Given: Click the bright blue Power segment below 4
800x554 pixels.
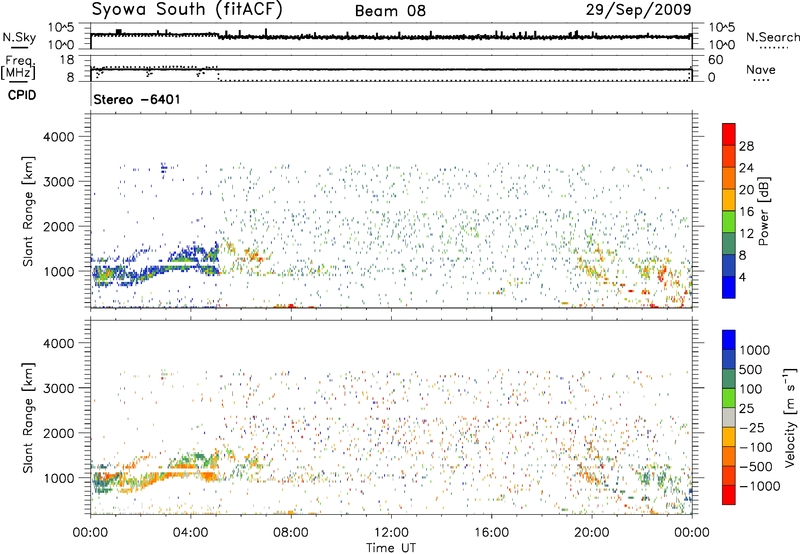Looking at the screenshot, I should [729, 287].
